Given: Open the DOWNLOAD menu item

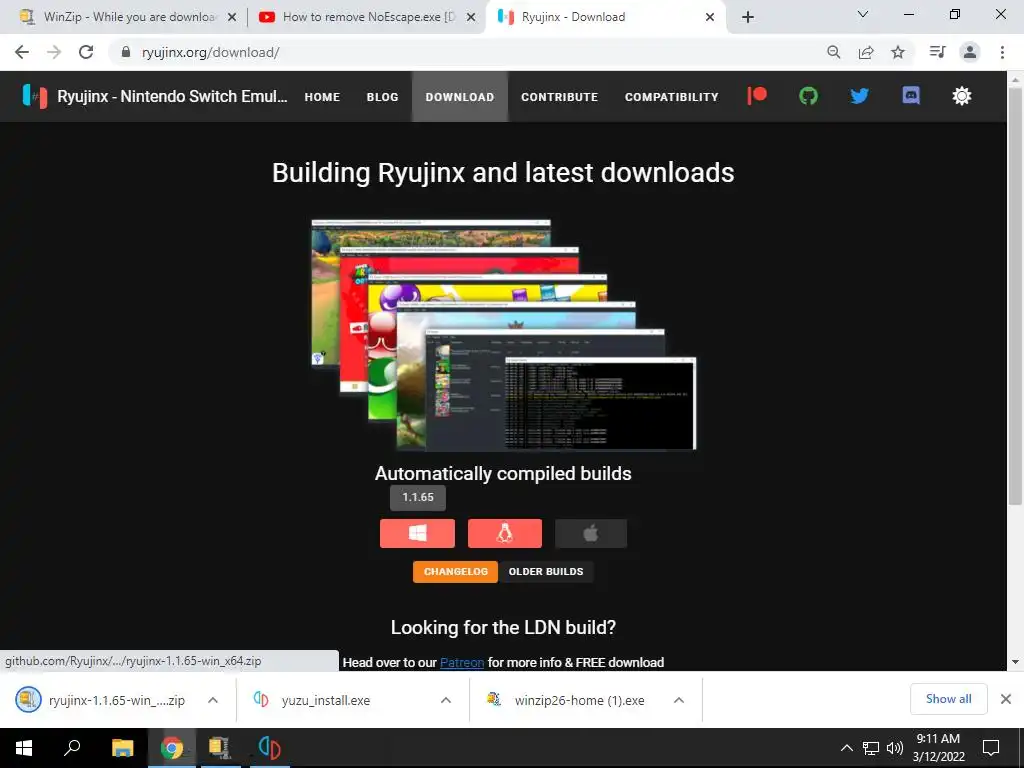Looking at the screenshot, I should pos(460,97).
